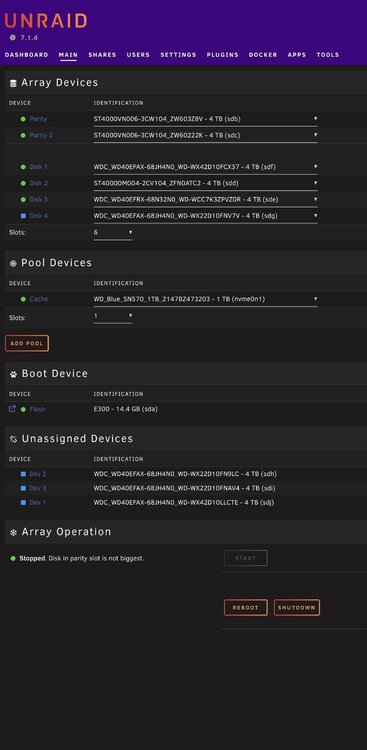The image size is (367, 750).
Task: Click the Array Operation snowflake icon
Action: coord(13,532)
